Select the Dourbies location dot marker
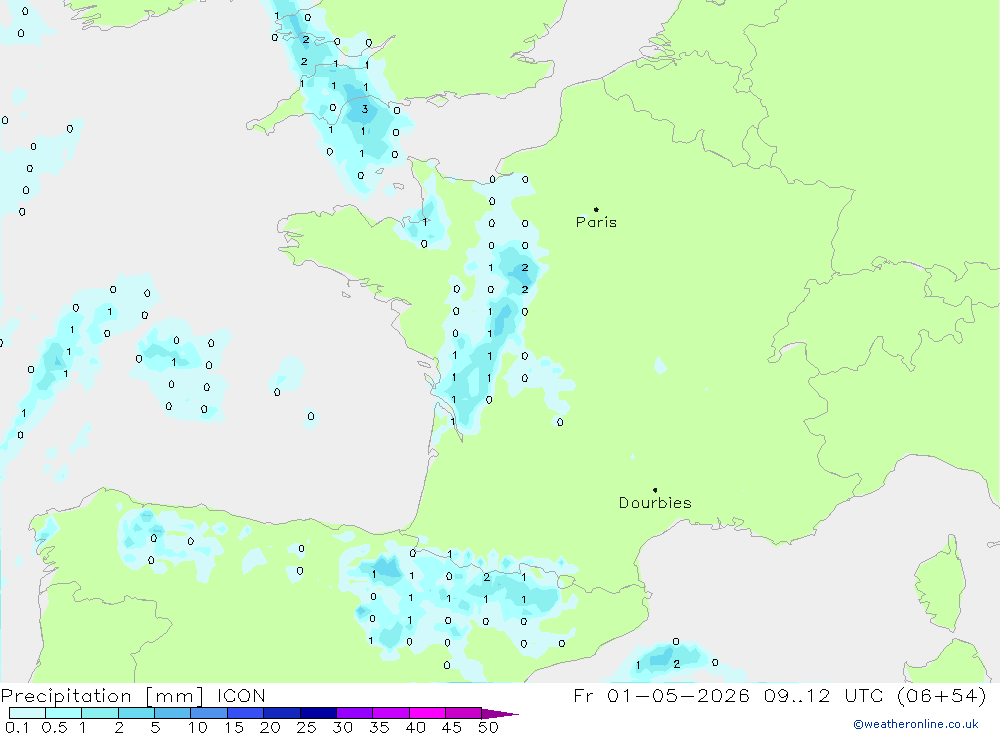 655,490
